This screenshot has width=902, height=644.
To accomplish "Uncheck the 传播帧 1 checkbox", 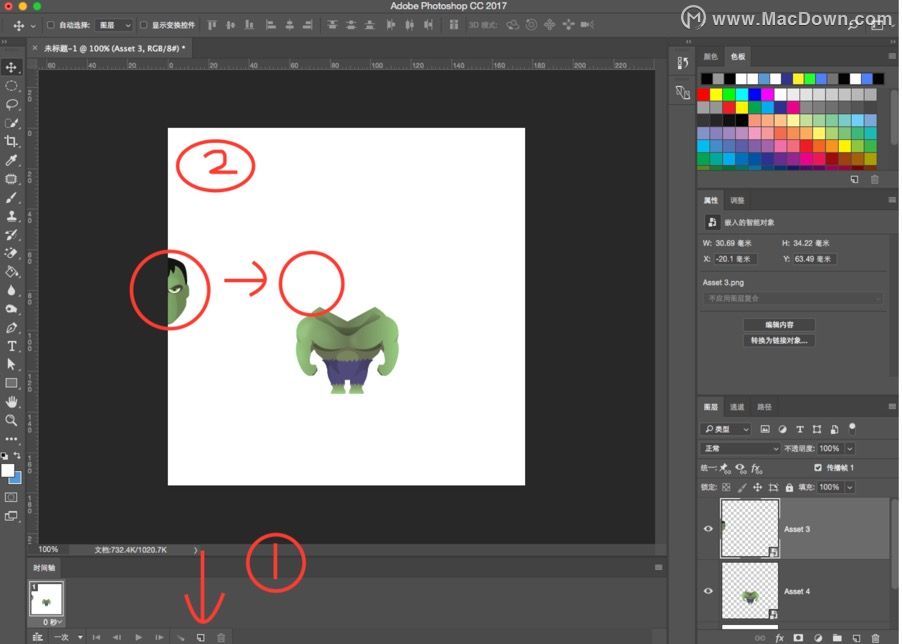I will coord(817,467).
